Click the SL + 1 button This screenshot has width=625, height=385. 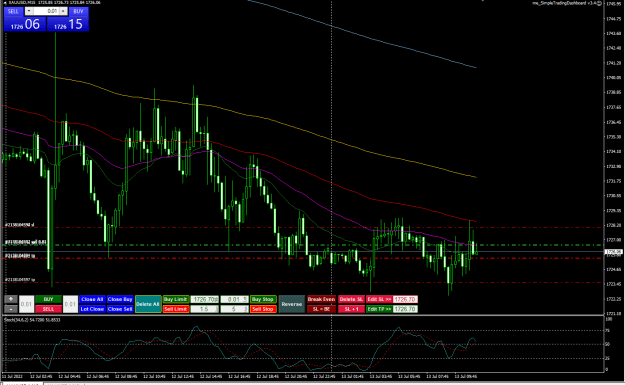351,309
